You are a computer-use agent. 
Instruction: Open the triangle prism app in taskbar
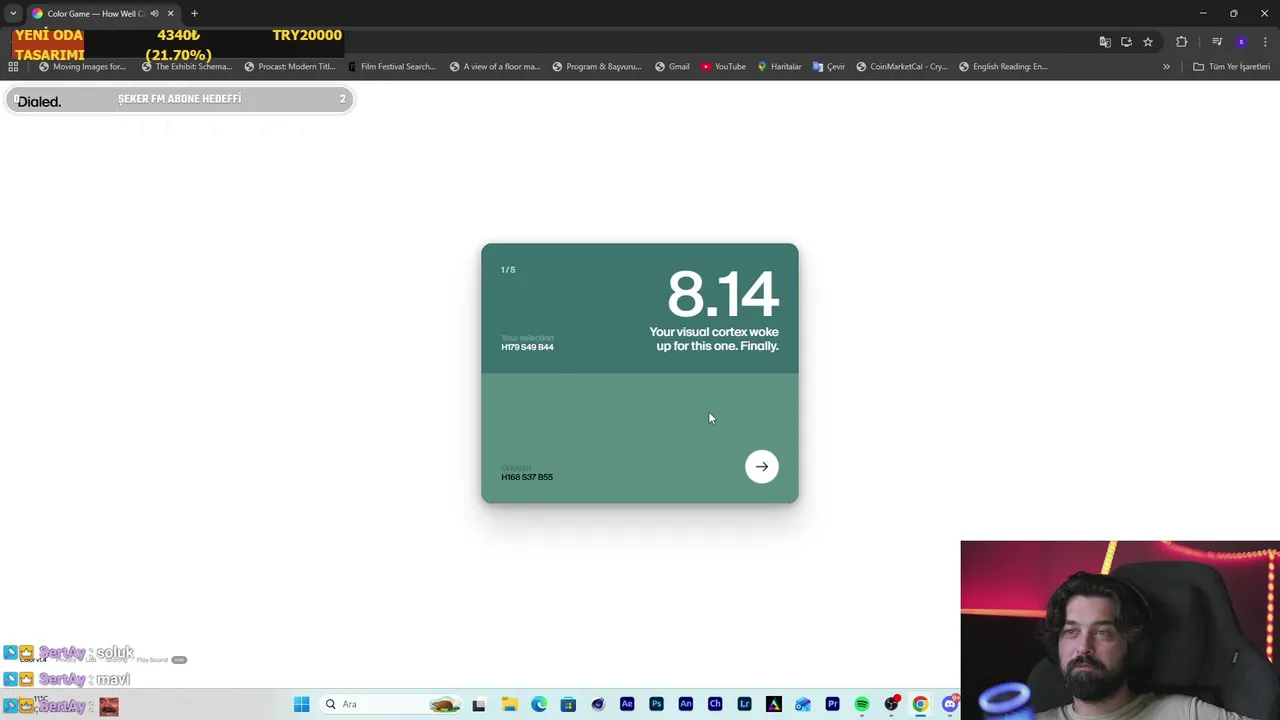click(774, 705)
